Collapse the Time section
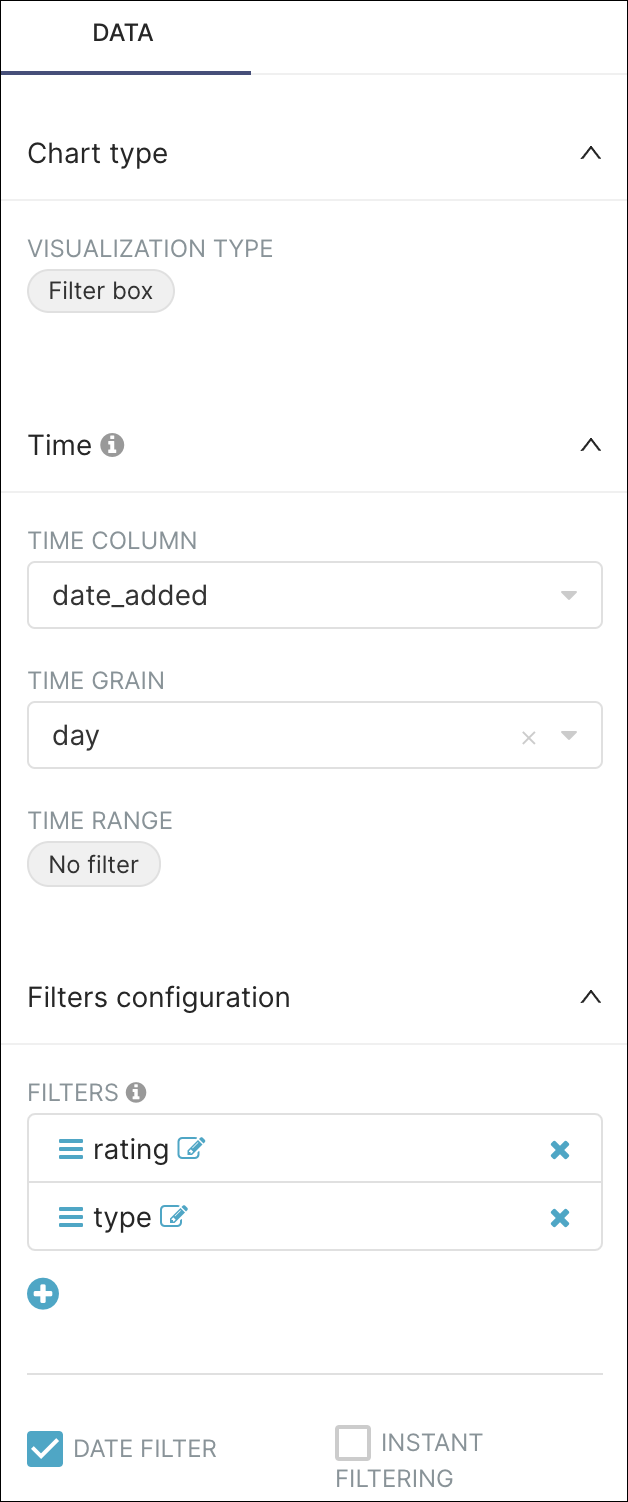The image size is (628, 1502). tap(591, 445)
